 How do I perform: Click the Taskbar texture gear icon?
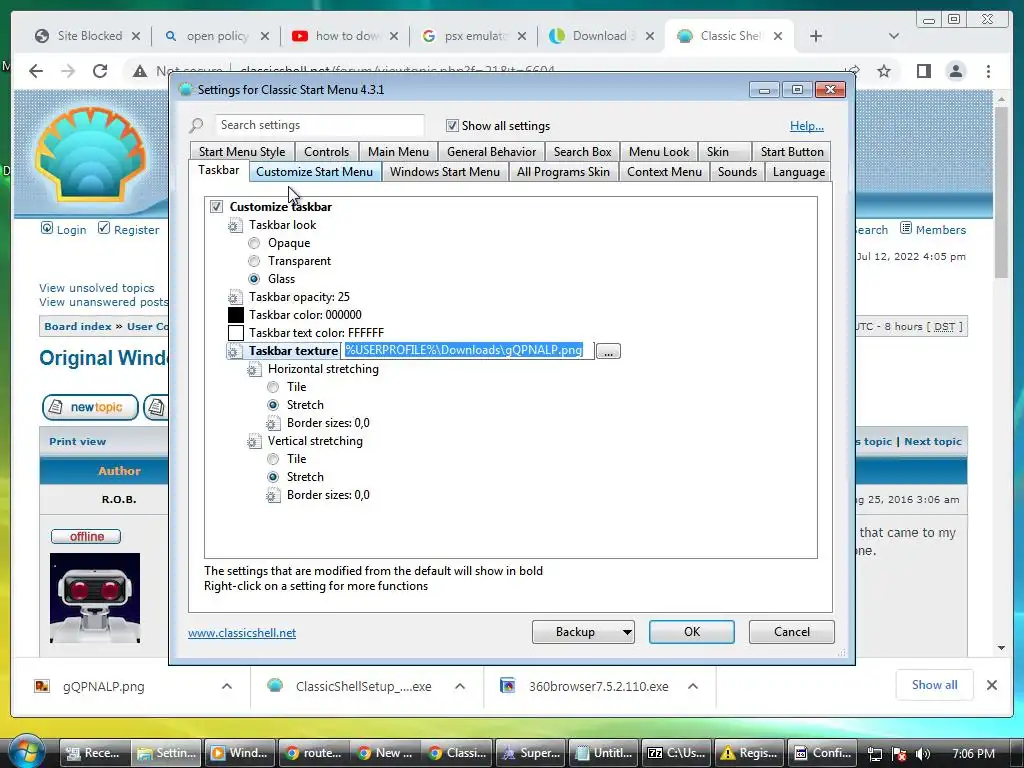coord(234,351)
